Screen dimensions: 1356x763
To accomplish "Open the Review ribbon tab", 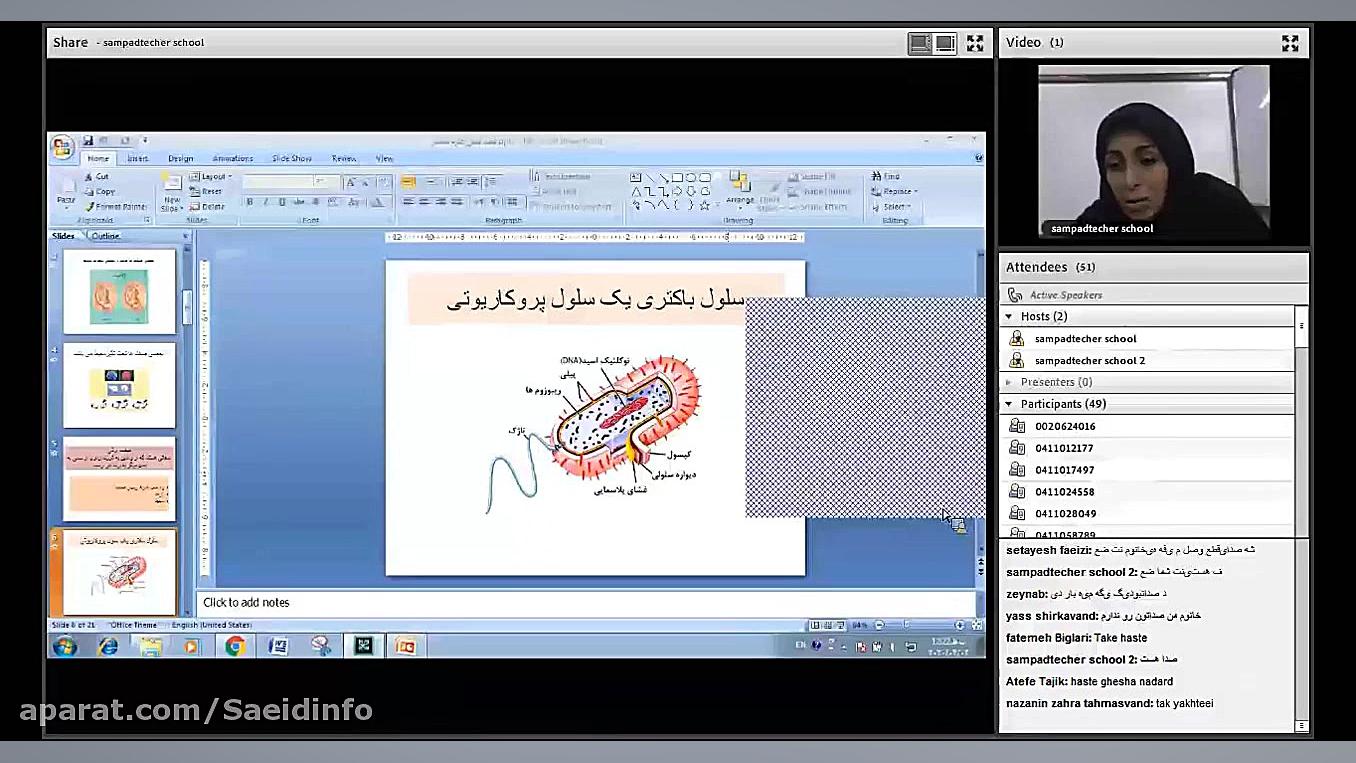I will 344,159.
